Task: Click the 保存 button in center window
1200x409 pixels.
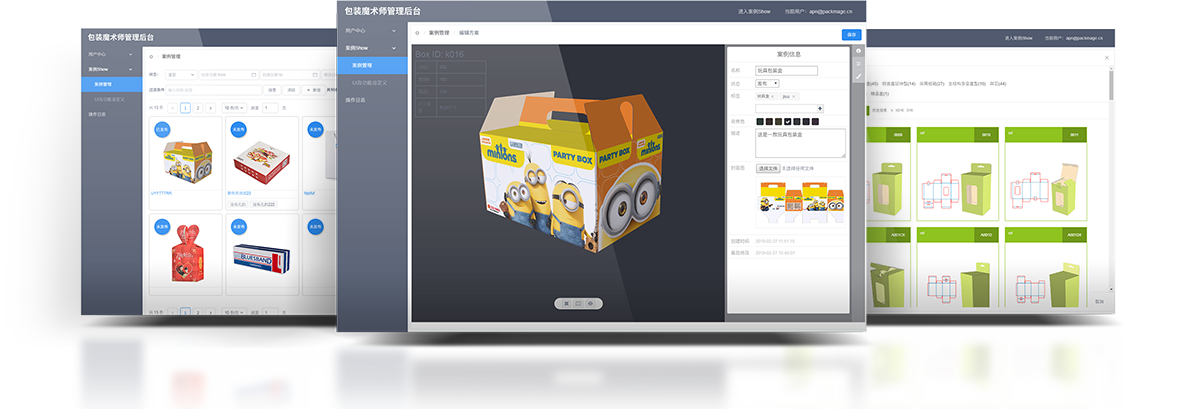Action: (851, 34)
